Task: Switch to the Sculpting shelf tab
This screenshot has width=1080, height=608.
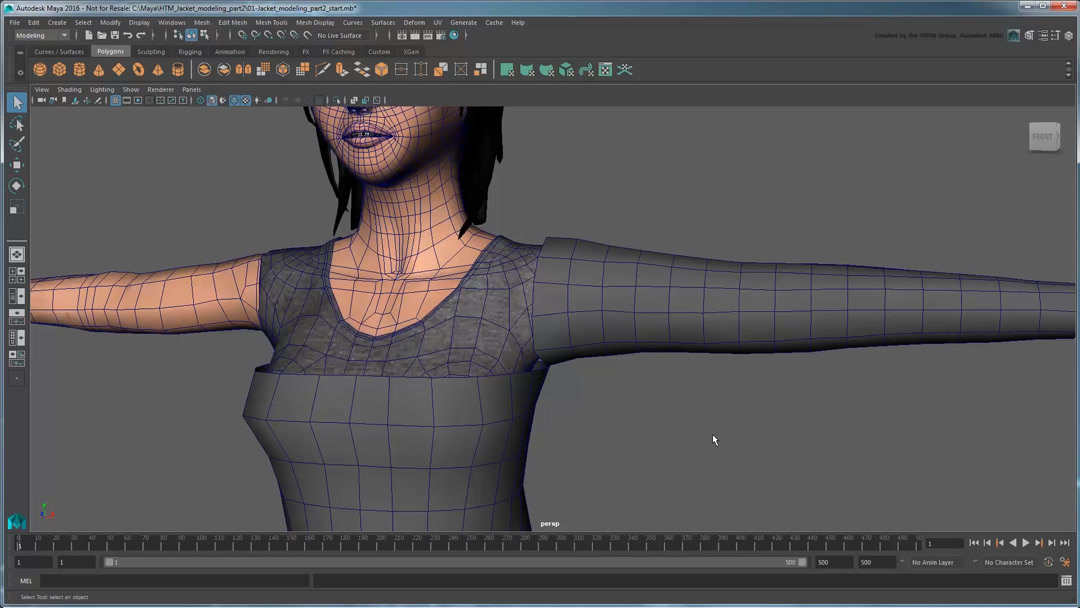Action: [151, 51]
